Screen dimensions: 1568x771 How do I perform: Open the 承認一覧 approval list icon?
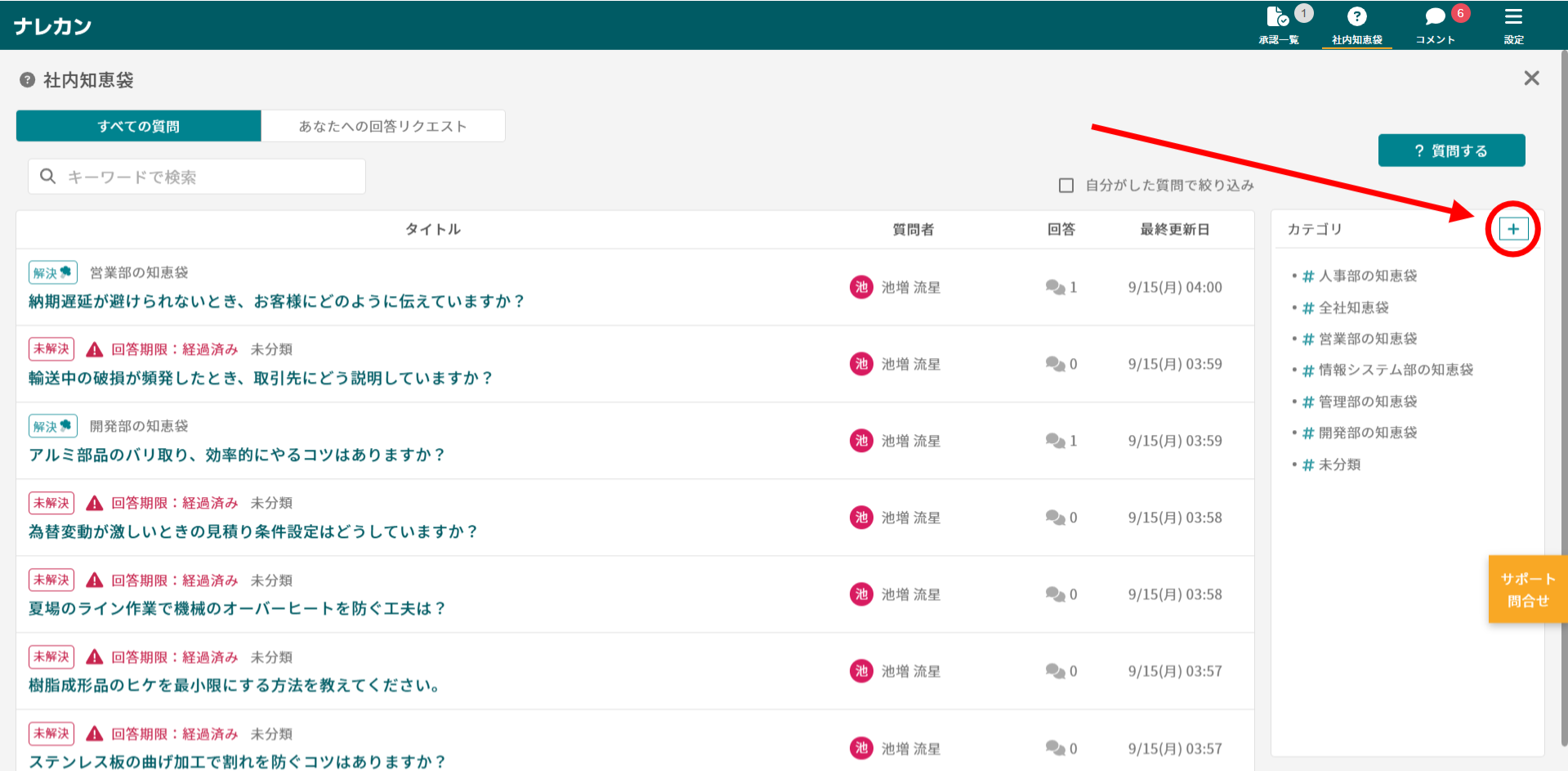pos(1278,17)
